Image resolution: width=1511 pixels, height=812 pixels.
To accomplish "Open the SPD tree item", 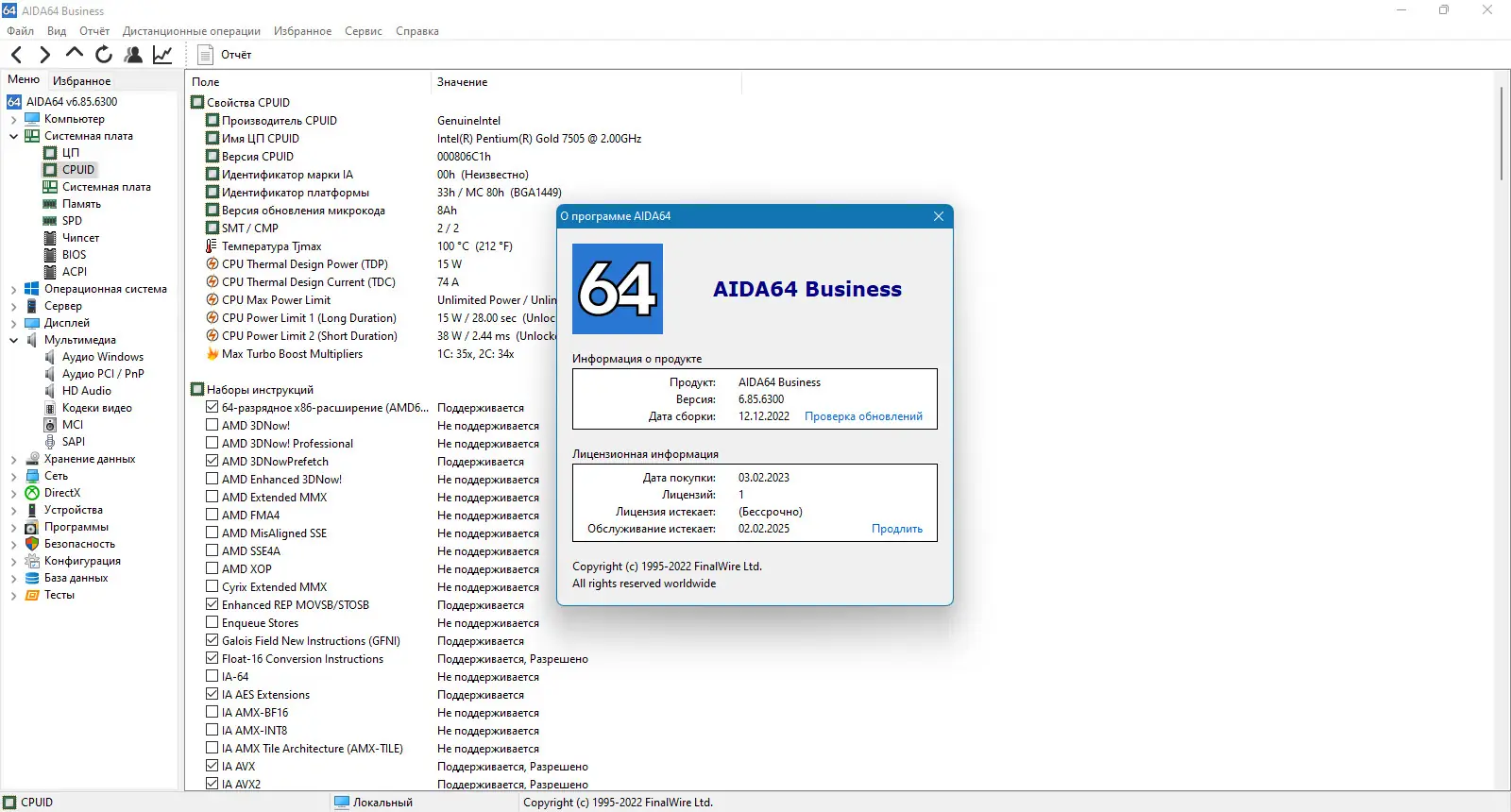I will (x=72, y=221).
